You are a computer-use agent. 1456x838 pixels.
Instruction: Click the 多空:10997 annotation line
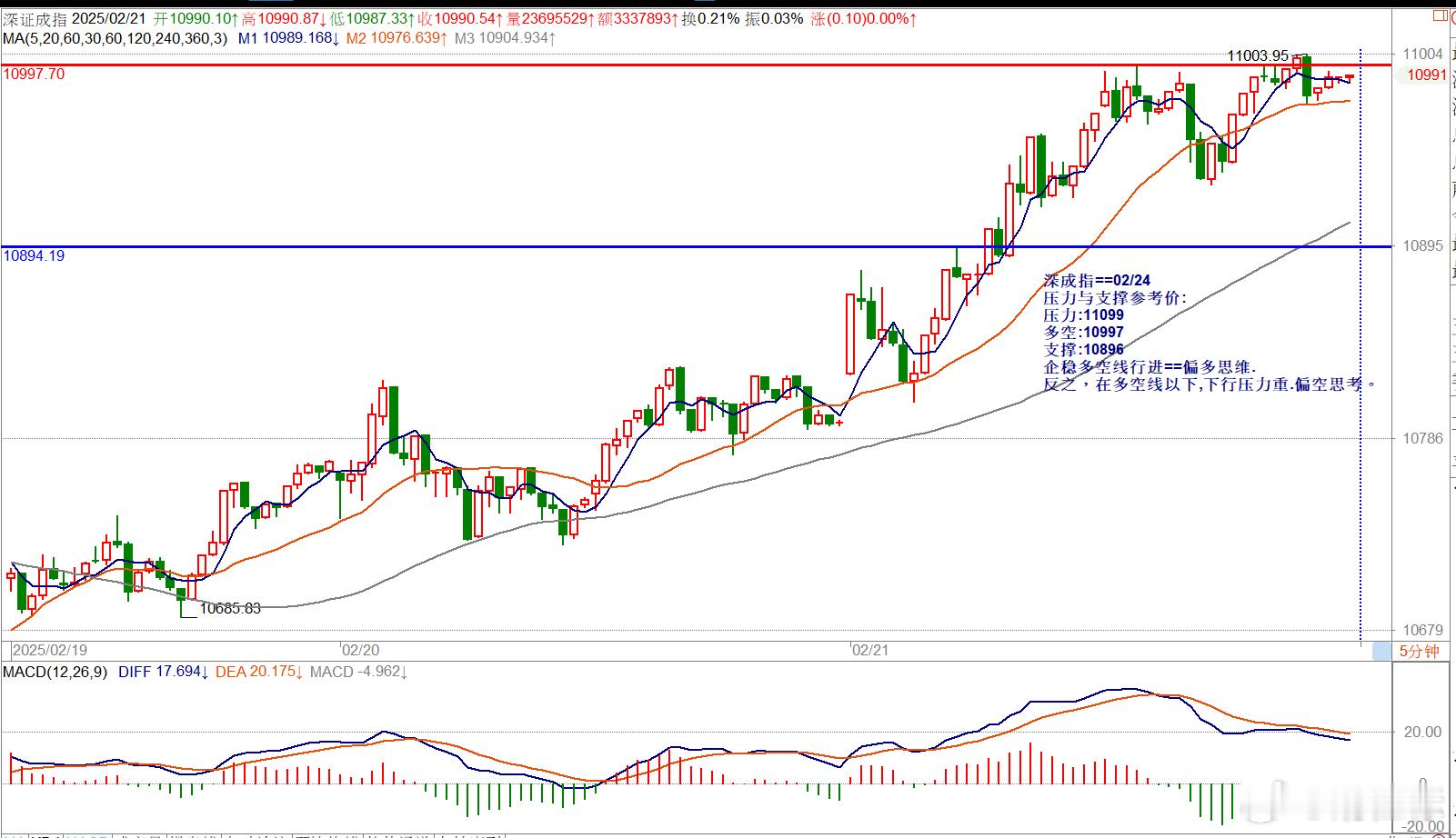(1083, 333)
